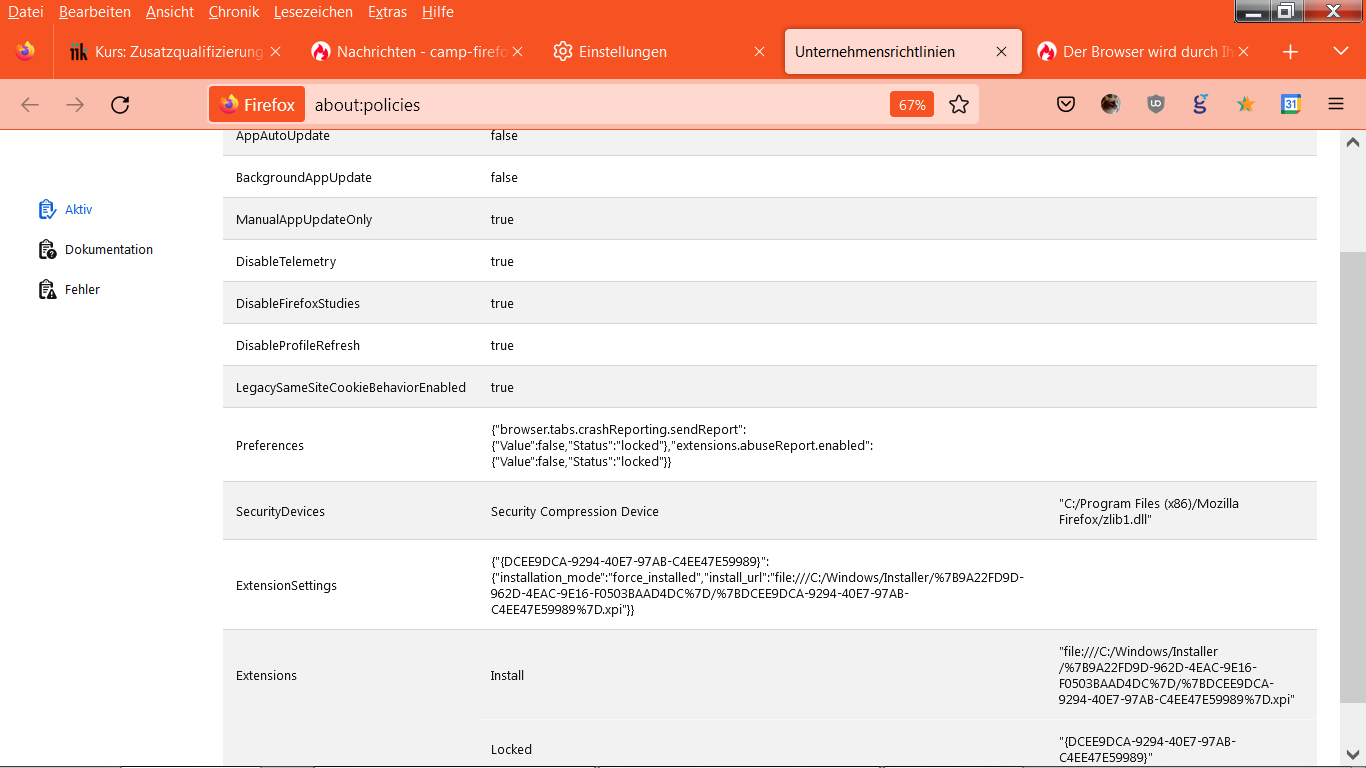This screenshot has width=1366, height=768.
Task: Open the Google Calendar extension icon
Action: [x=1289, y=104]
